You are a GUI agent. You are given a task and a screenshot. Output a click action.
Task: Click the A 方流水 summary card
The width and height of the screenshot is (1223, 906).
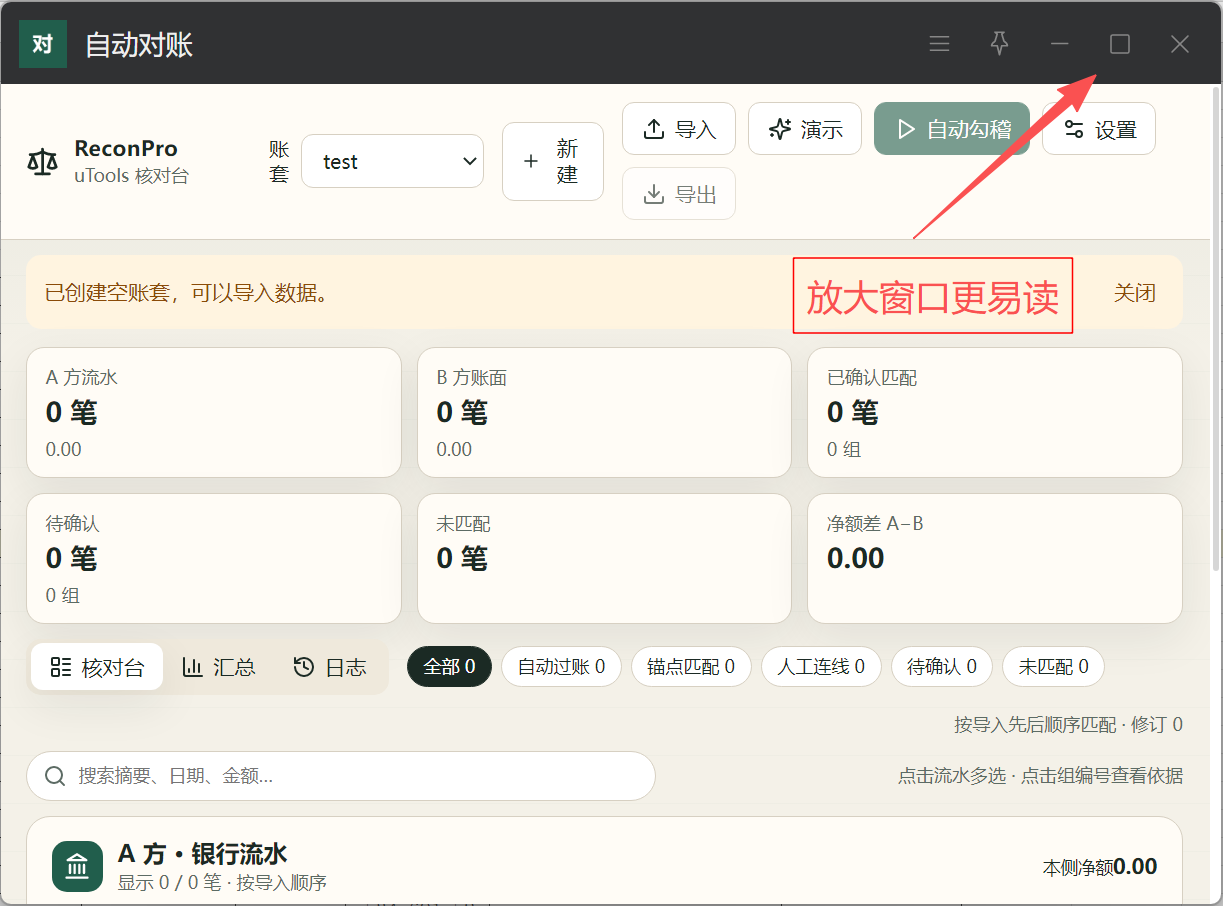[x=214, y=413]
